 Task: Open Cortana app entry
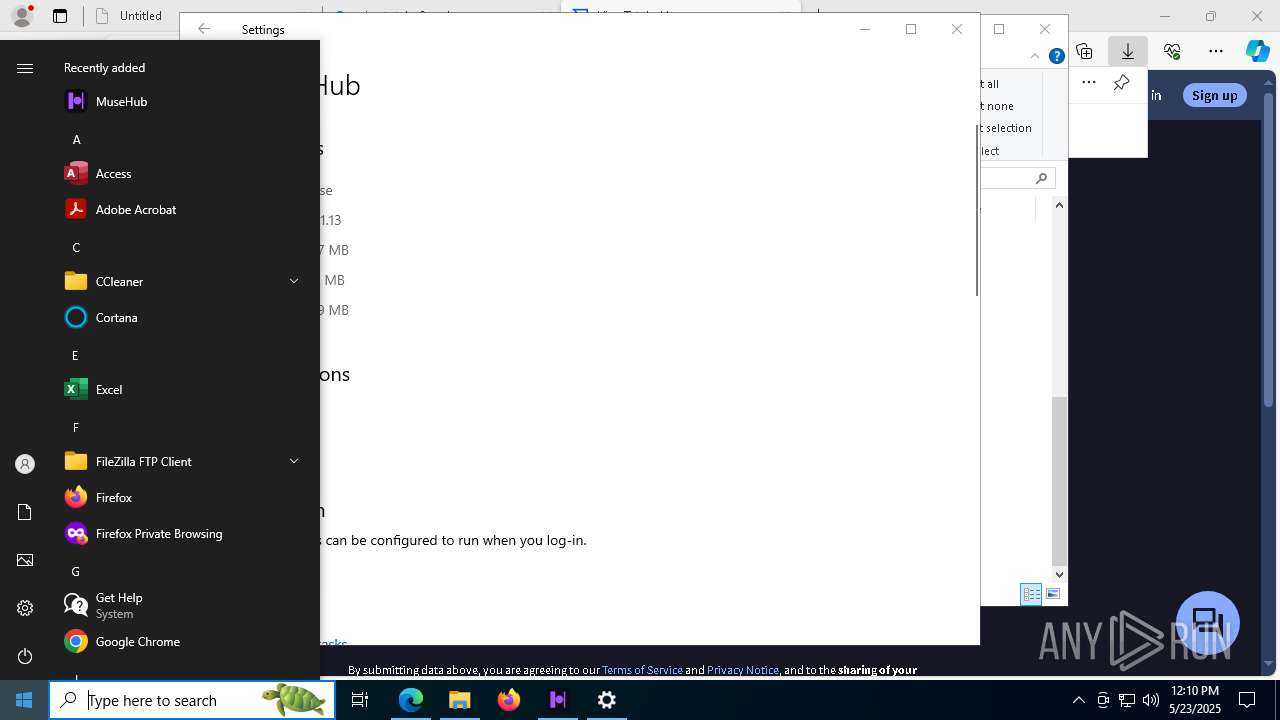[184, 317]
